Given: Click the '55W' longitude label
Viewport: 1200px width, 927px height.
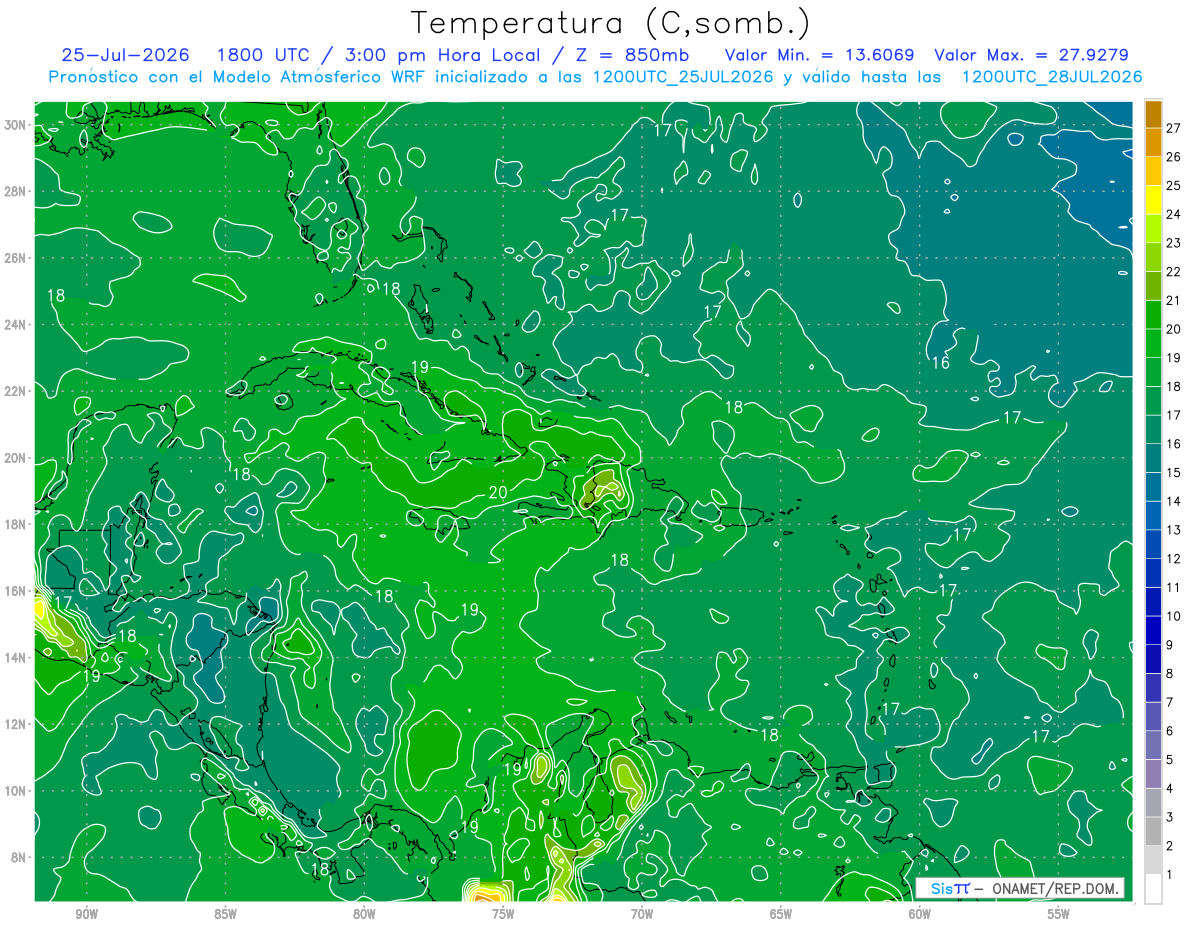Looking at the screenshot, I should [x=1059, y=915].
